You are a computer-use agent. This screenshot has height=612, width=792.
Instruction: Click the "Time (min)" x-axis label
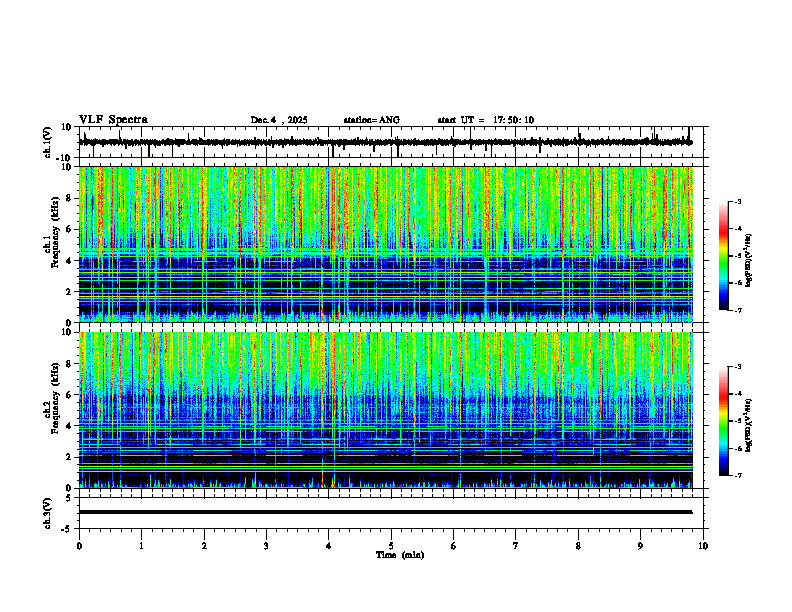[400, 555]
